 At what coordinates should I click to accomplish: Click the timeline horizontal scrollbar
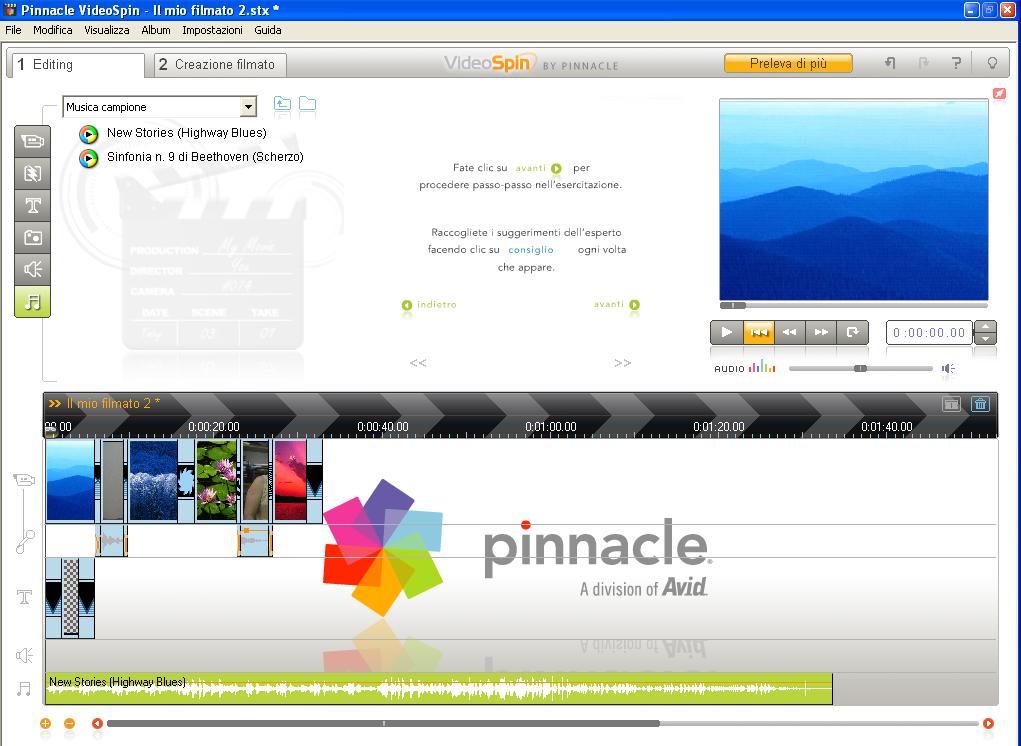384,723
